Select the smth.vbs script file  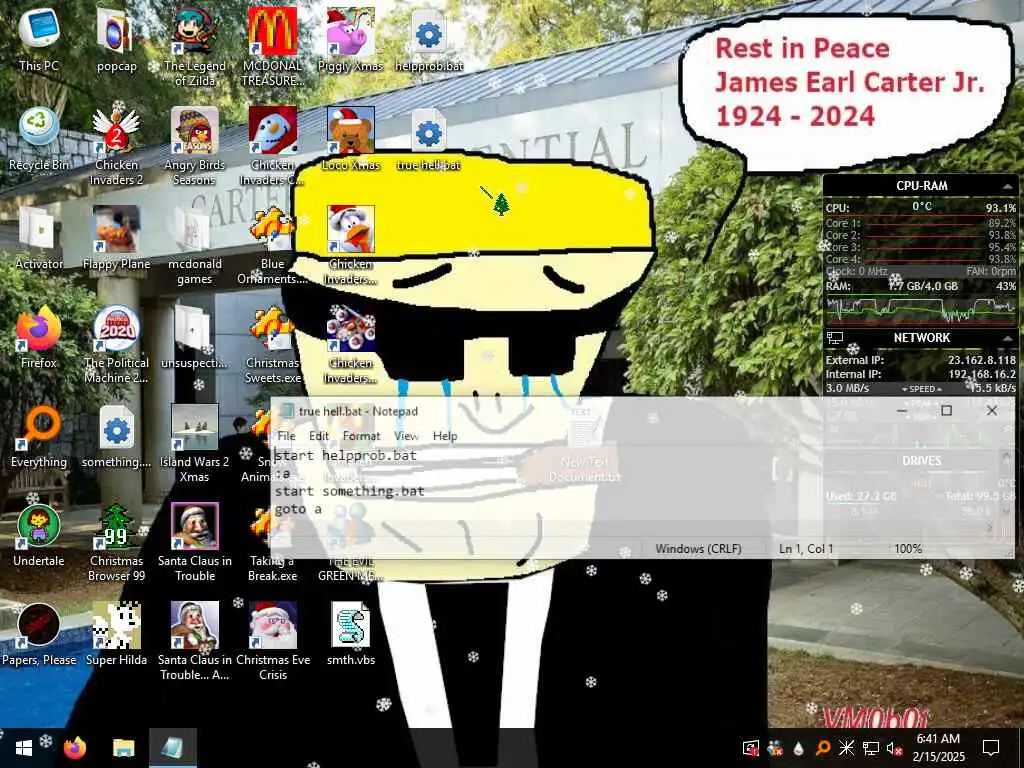[x=351, y=635]
